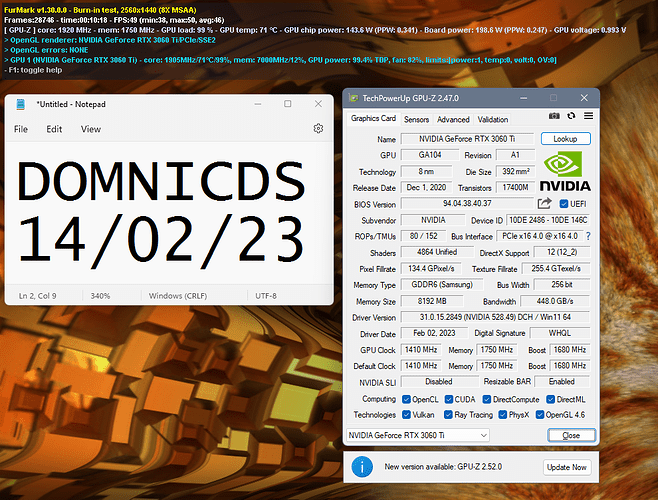Click the Memory Type GDDR6 (Samsung) value
658x500 pixels.
pyautogui.click(x=442, y=285)
